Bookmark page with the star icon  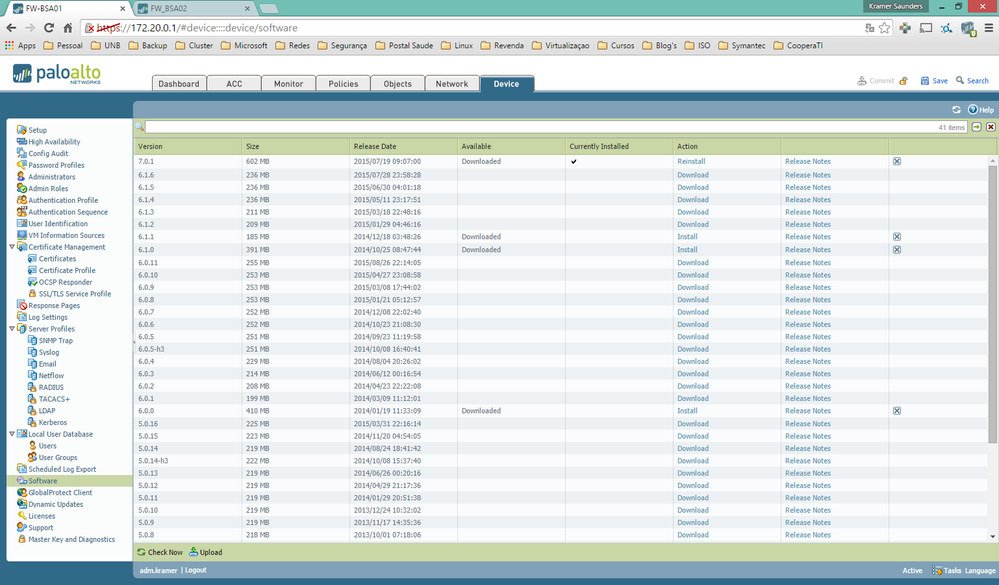click(884, 28)
